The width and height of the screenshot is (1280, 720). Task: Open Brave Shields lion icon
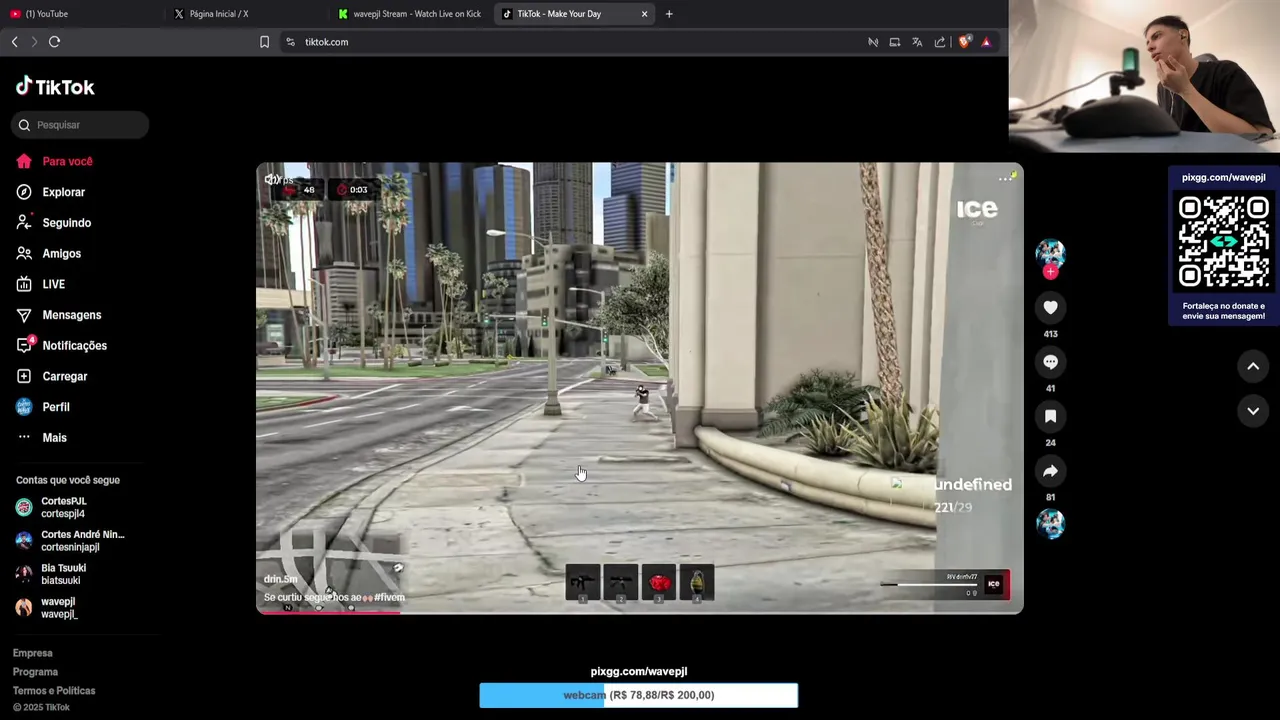(964, 42)
